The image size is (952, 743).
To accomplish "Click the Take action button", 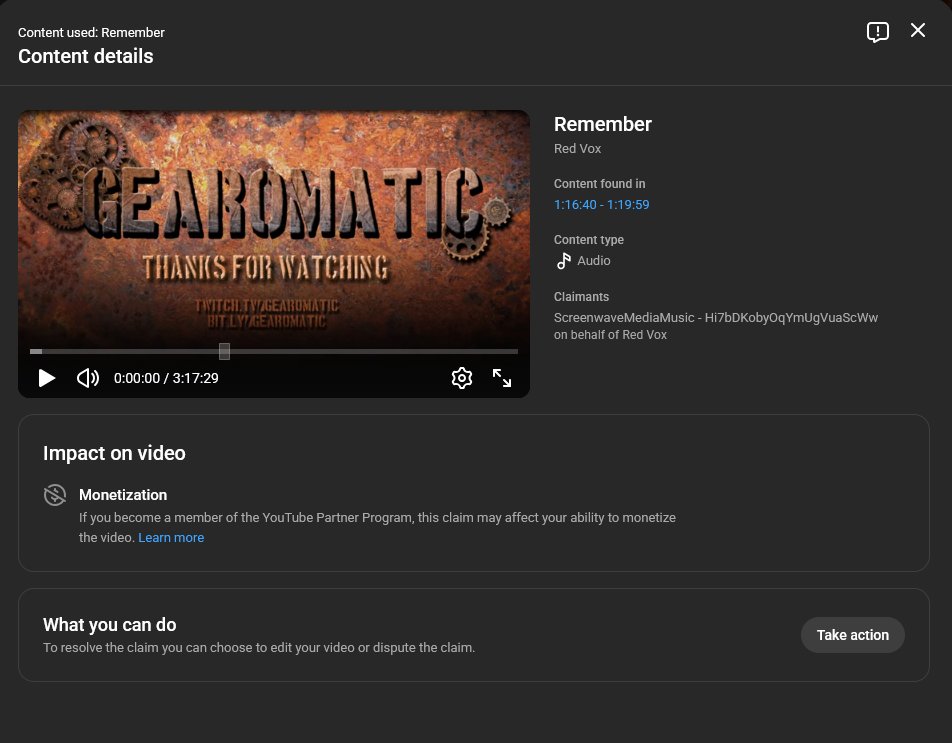I will [852, 635].
